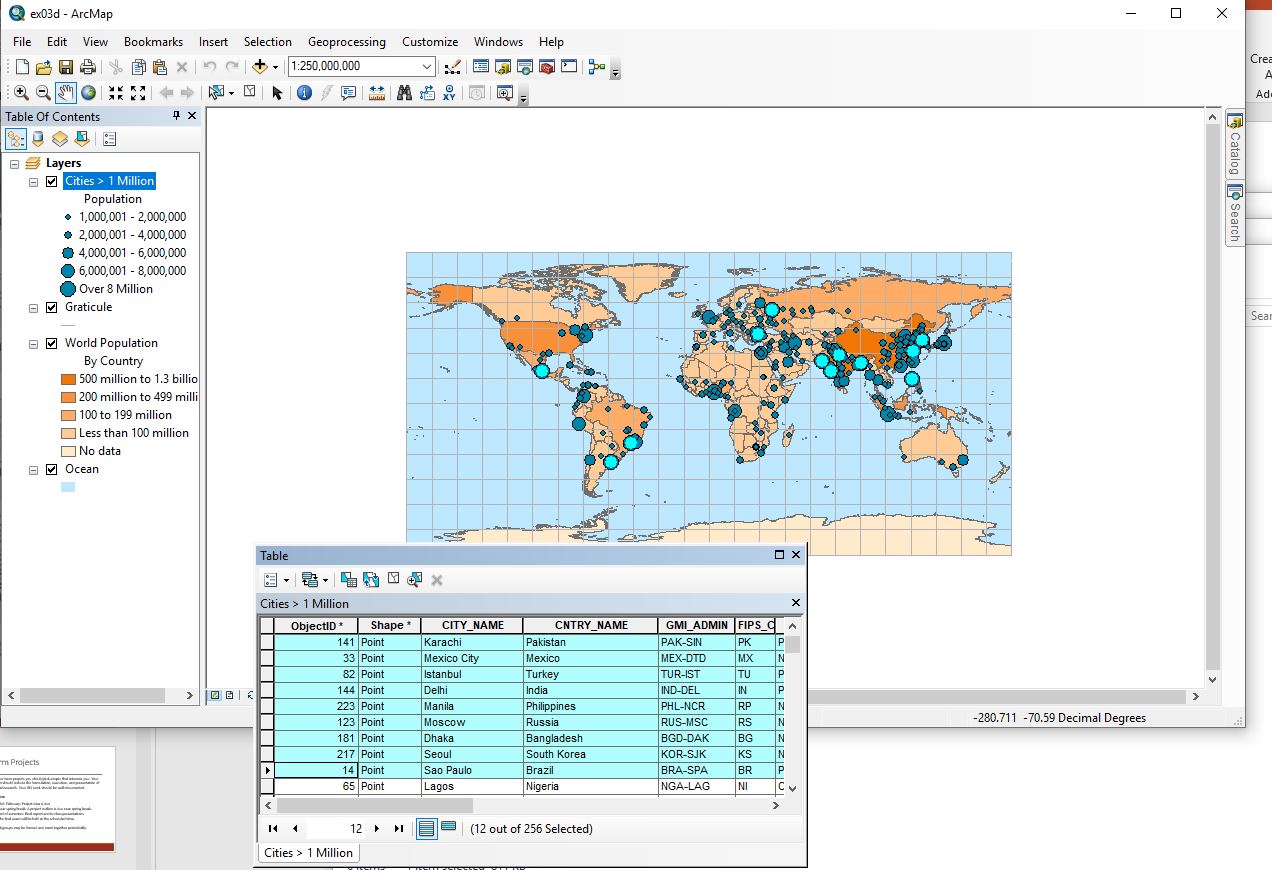Click the Open map document icon
Viewport: 1272px width, 870px height.
43,67
